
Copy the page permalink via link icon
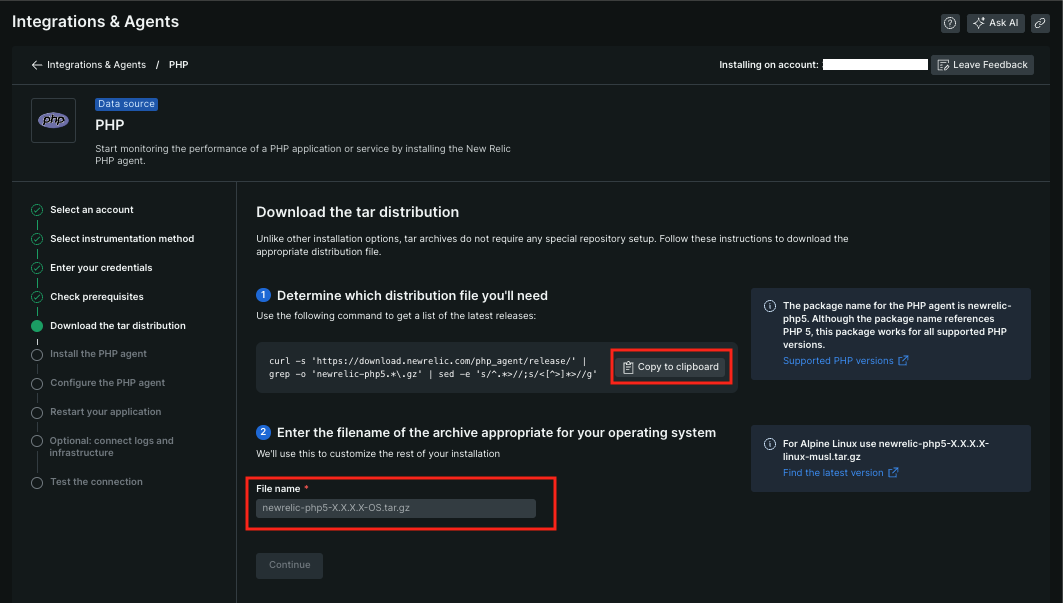click(x=1040, y=23)
